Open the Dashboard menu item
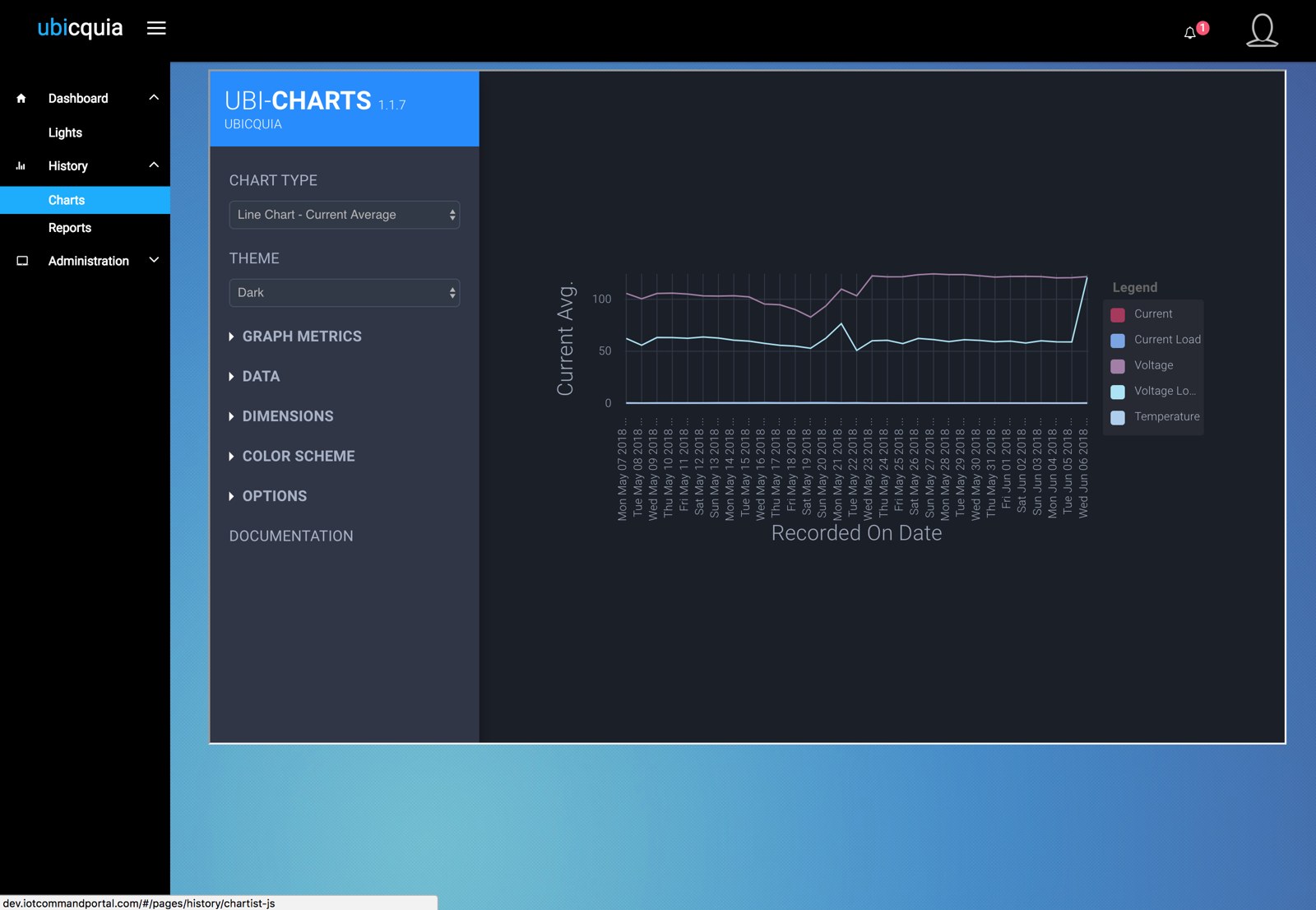1316x910 pixels. pyautogui.click(x=78, y=99)
